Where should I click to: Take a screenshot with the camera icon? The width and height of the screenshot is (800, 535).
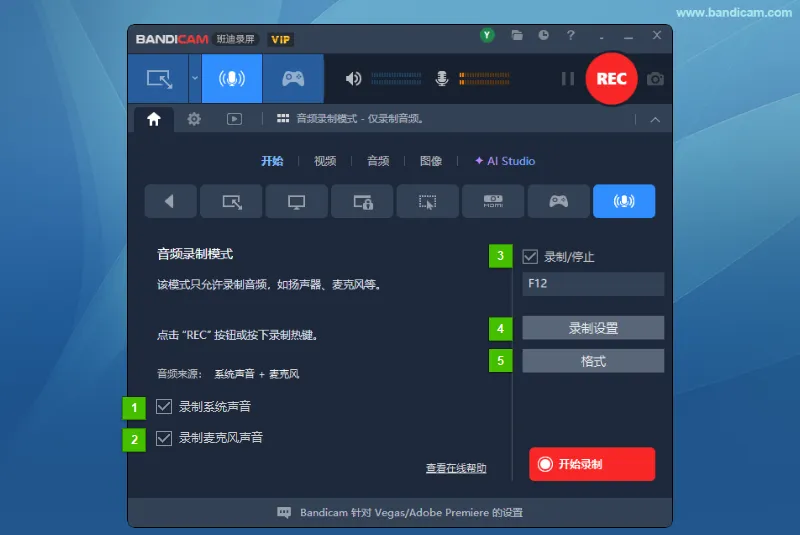(x=655, y=79)
